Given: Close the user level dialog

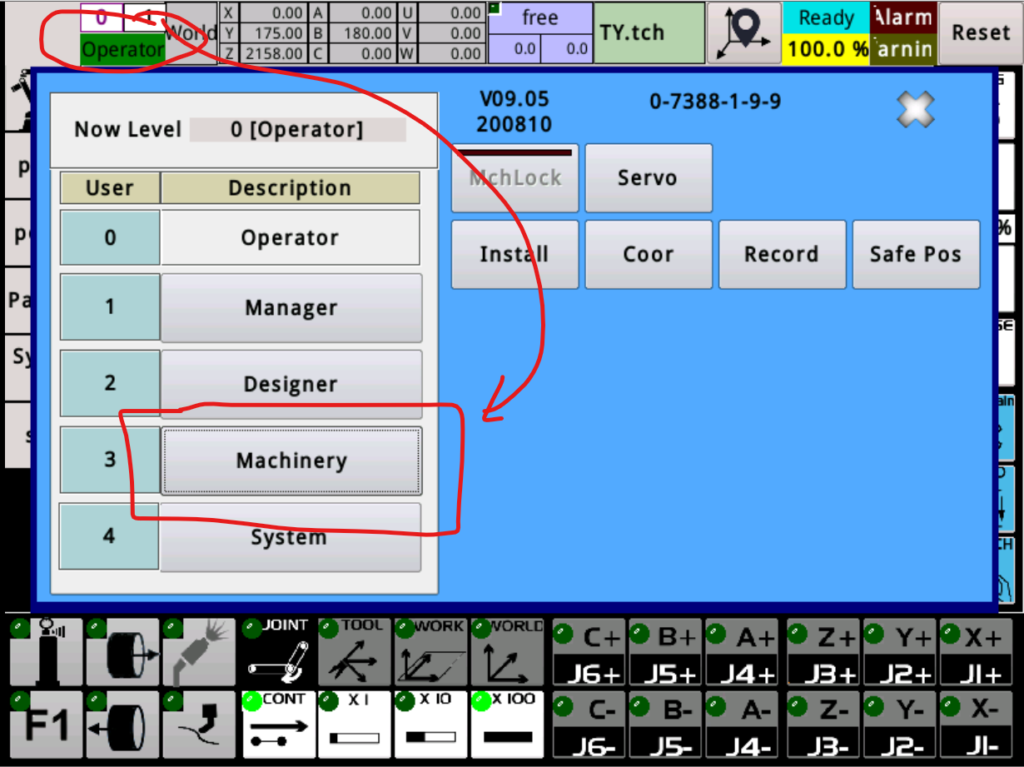Looking at the screenshot, I should pyautogui.click(x=915, y=109).
